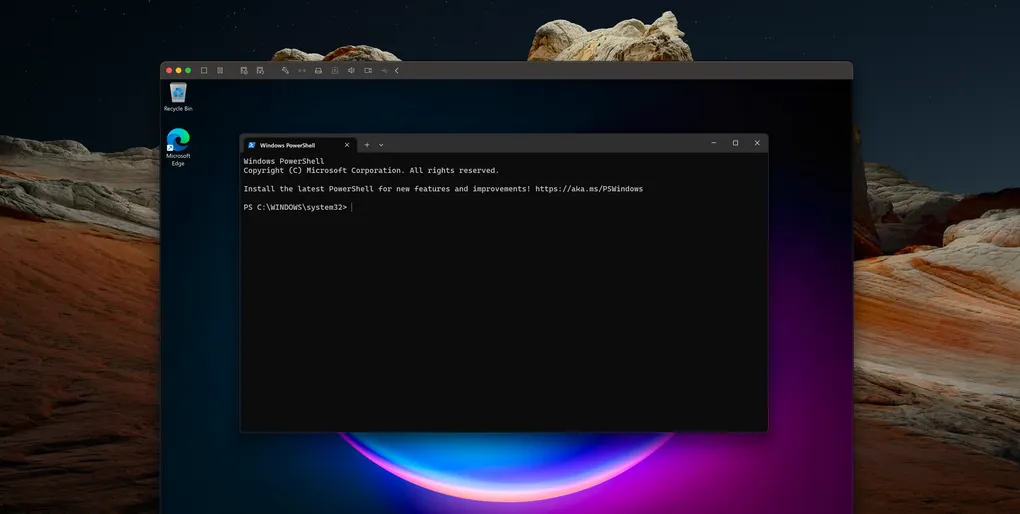
Task: Enter full screen using the green button
Action: click(188, 70)
